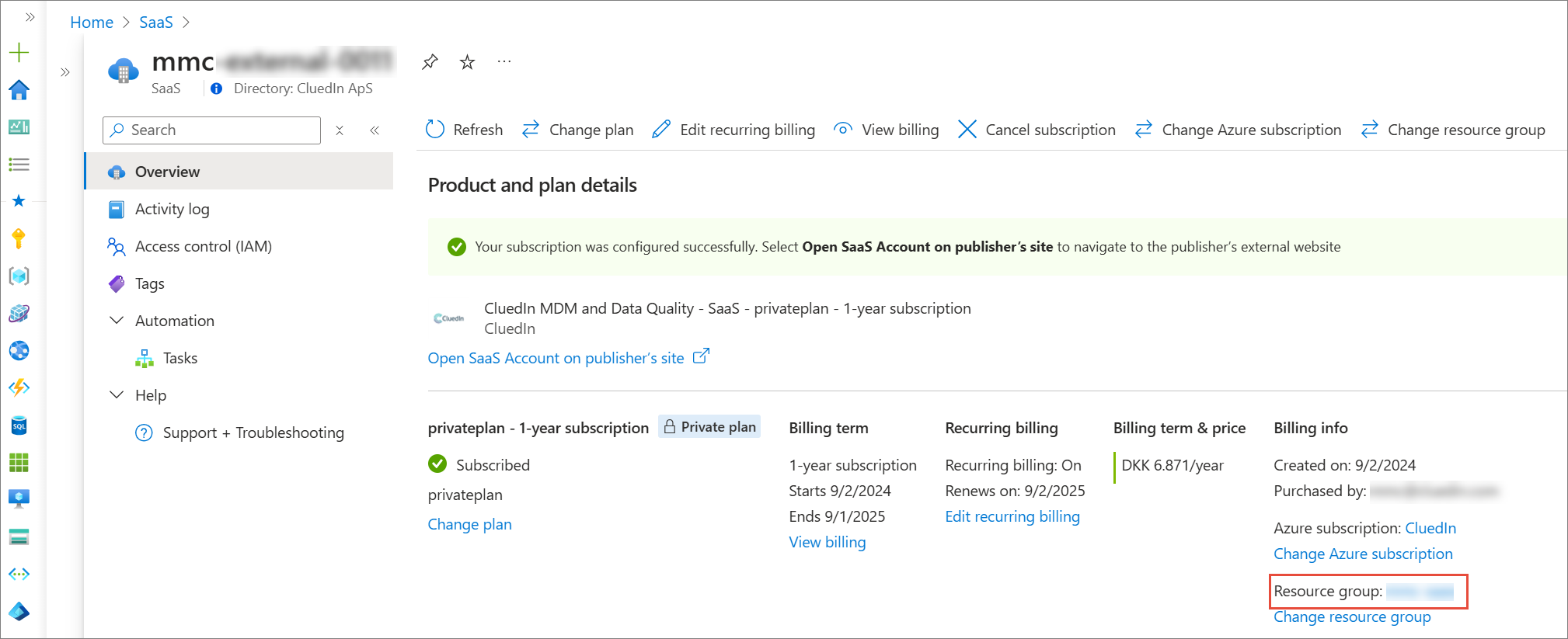The width and height of the screenshot is (1568, 639).
Task: Open the storage accounts icon in sidebar
Action: point(19,537)
